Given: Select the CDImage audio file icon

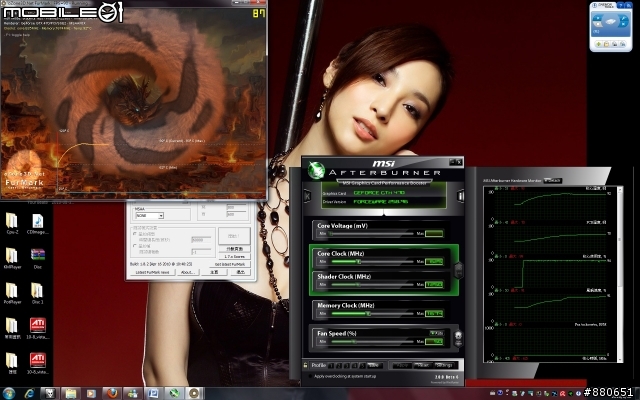Looking at the screenshot, I should pos(38,224).
